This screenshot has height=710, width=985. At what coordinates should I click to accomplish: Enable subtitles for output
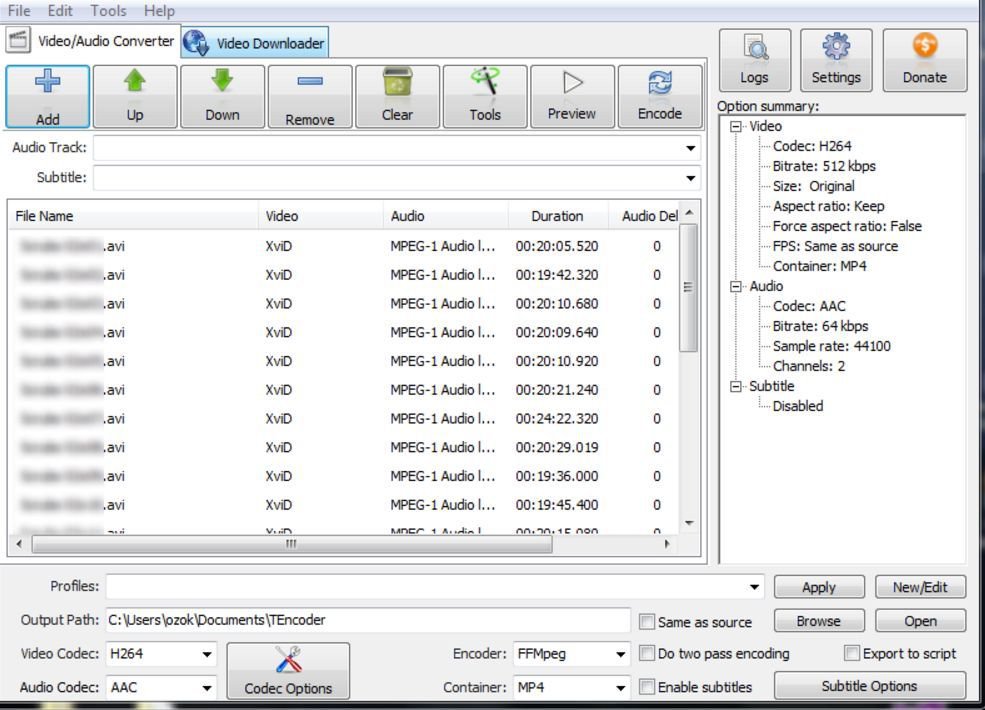(647, 687)
